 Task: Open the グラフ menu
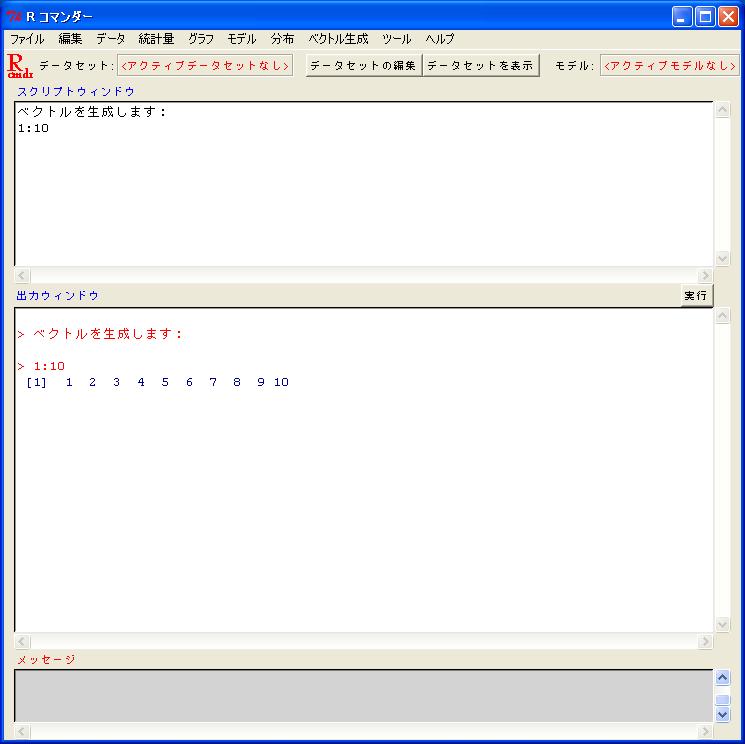click(x=200, y=39)
